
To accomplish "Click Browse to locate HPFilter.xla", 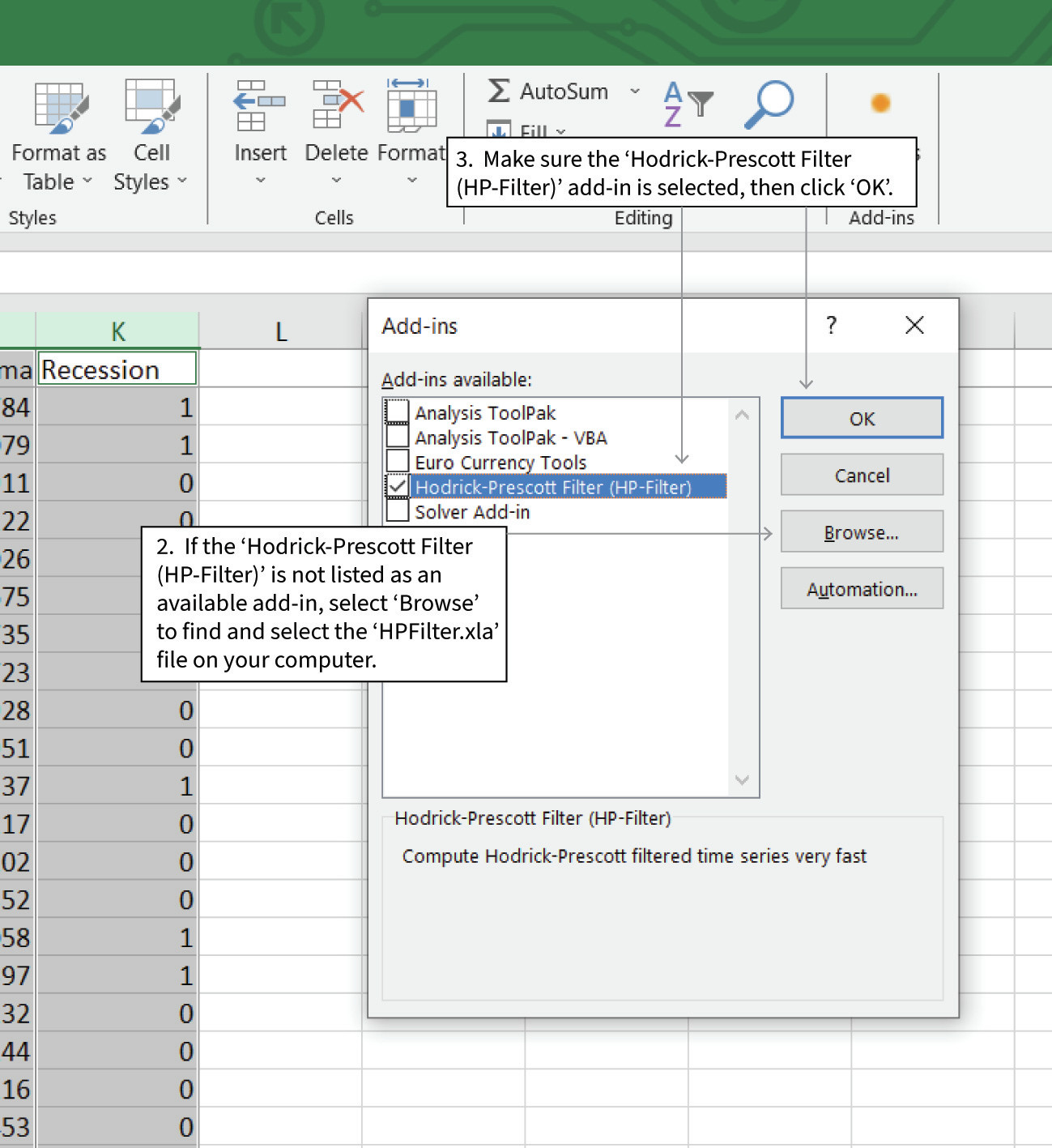I will pyautogui.click(x=861, y=531).
